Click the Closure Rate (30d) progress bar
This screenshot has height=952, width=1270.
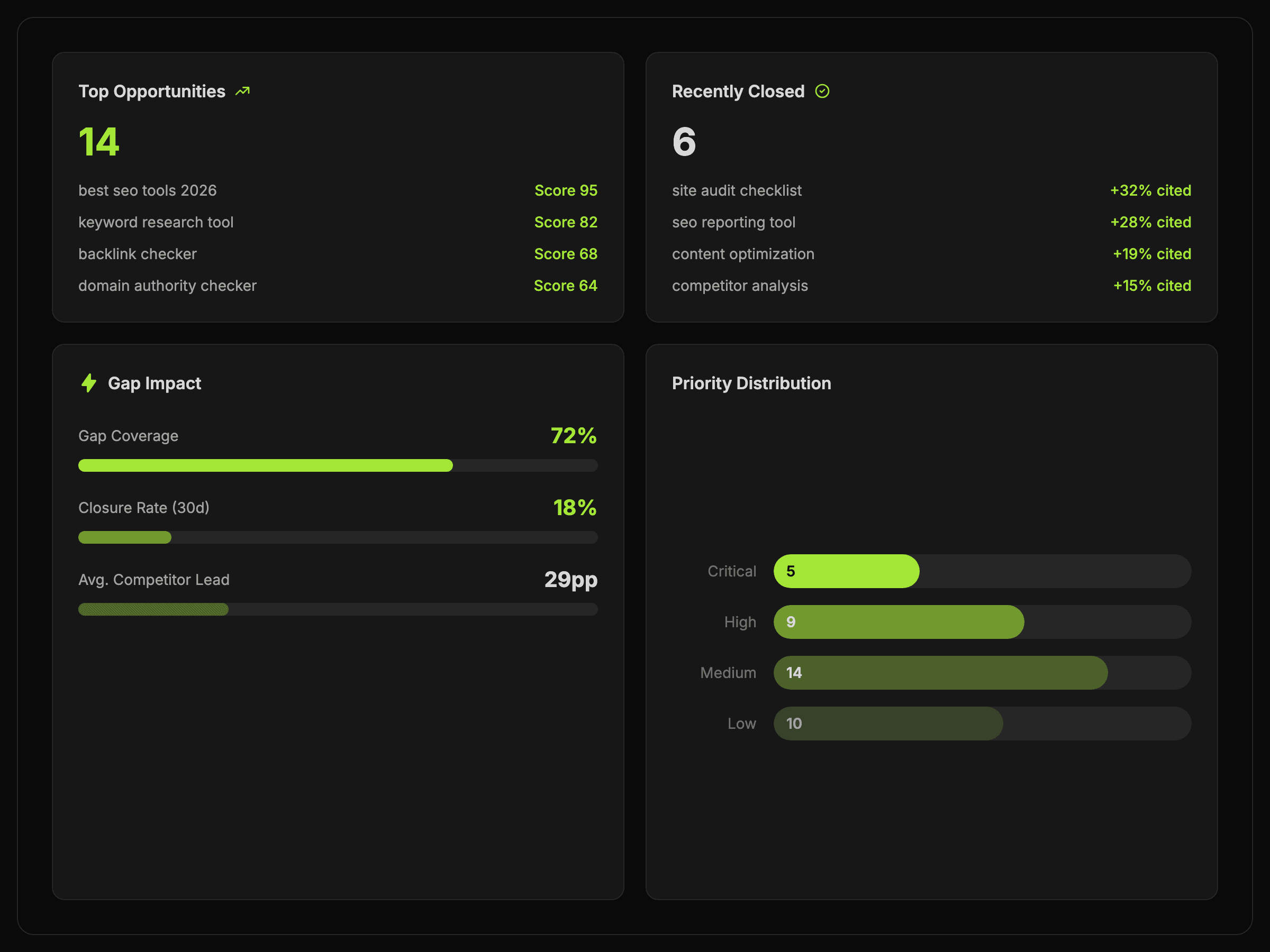[x=338, y=537]
